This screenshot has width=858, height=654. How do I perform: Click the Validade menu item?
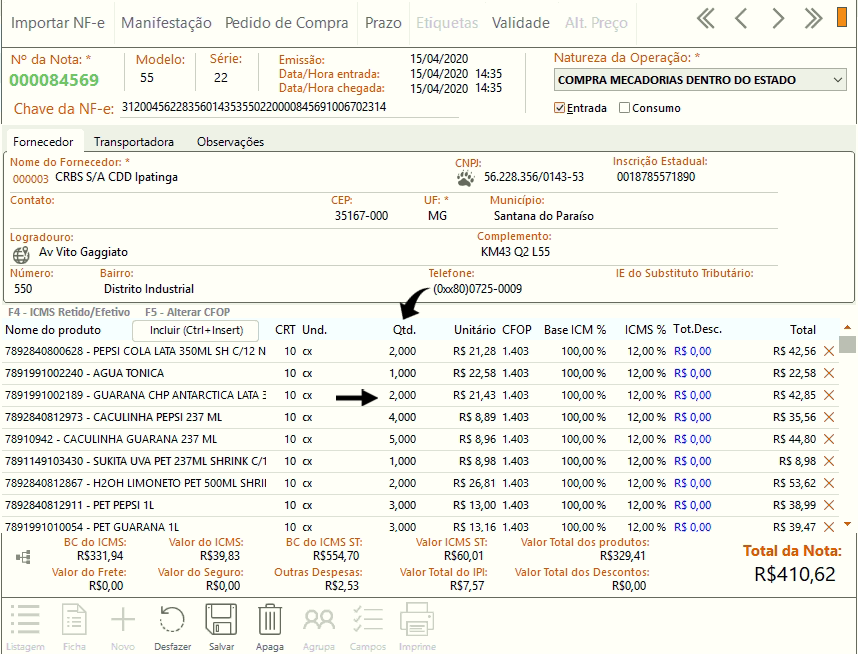click(x=520, y=23)
